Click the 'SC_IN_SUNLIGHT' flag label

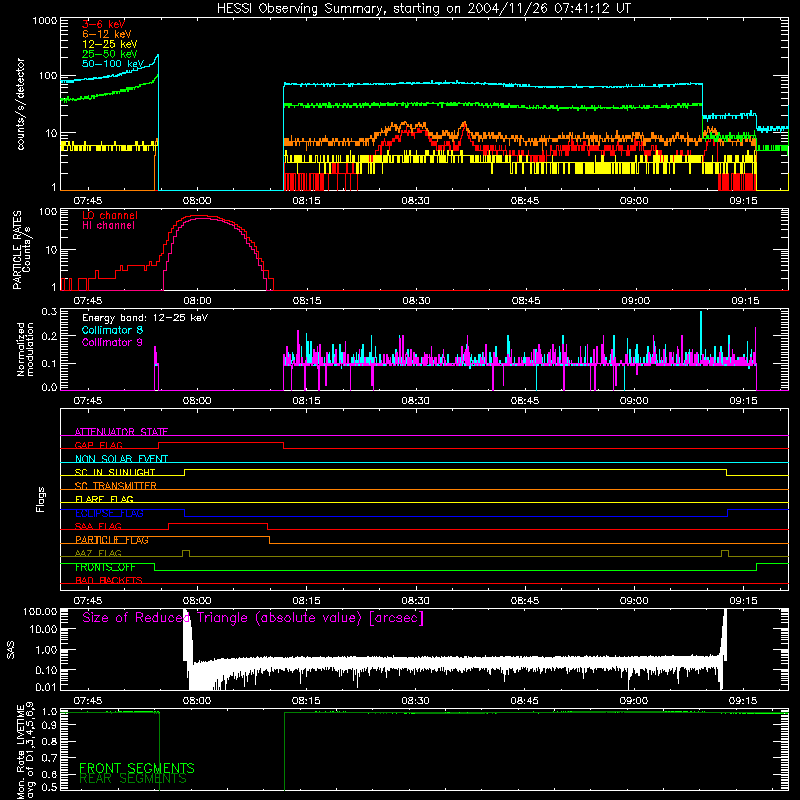(115, 472)
